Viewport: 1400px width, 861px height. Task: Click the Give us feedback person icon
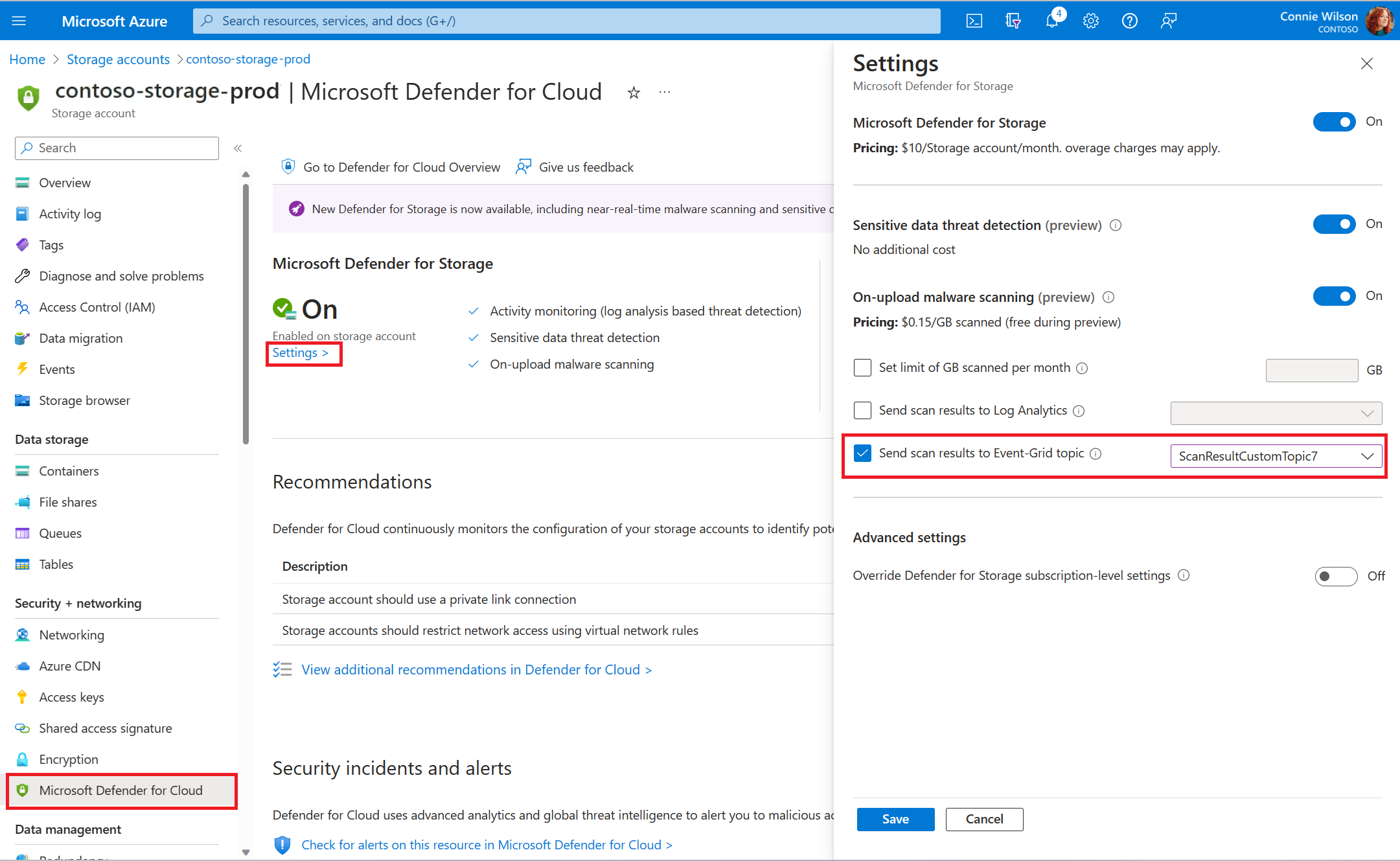coord(523,166)
